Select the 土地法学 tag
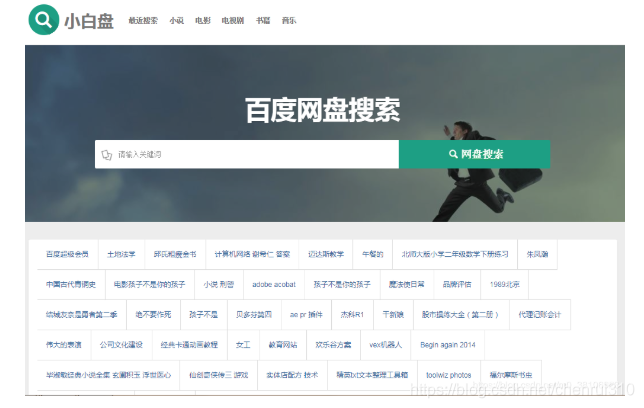The image size is (644, 408). pyautogui.click(x=121, y=254)
